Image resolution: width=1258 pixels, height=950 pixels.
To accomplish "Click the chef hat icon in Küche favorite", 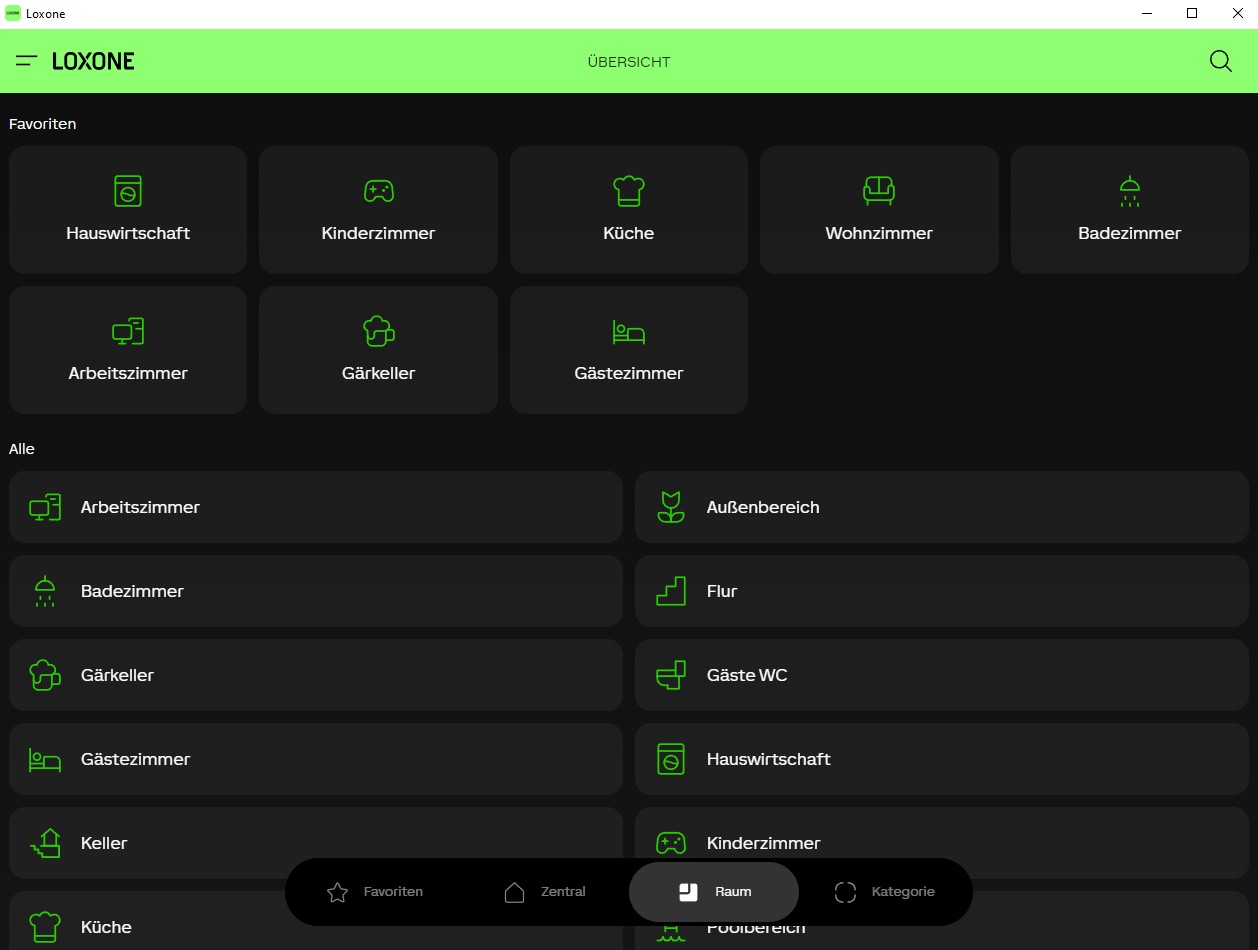I will click(x=629, y=190).
